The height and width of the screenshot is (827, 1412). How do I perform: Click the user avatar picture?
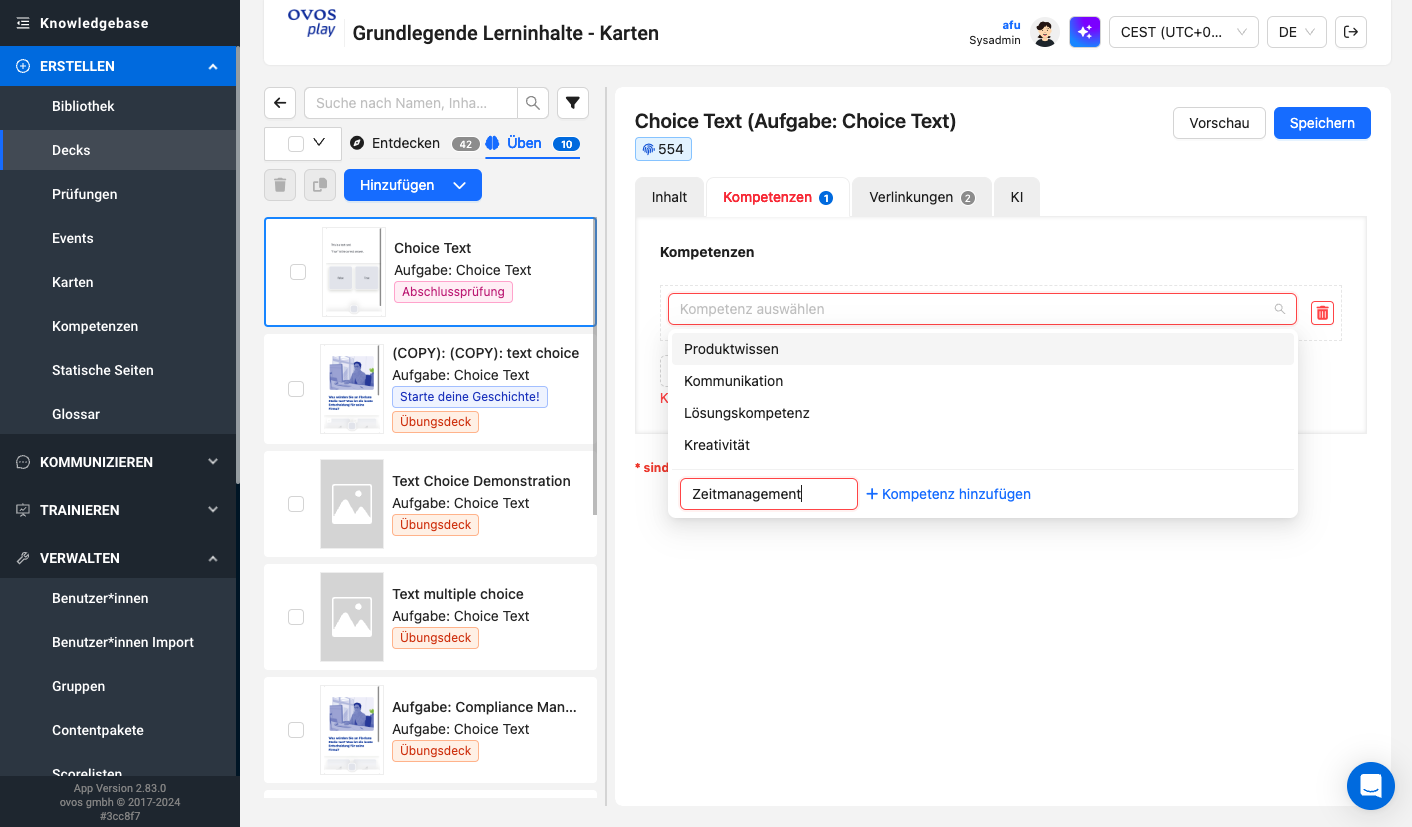[x=1045, y=33]
